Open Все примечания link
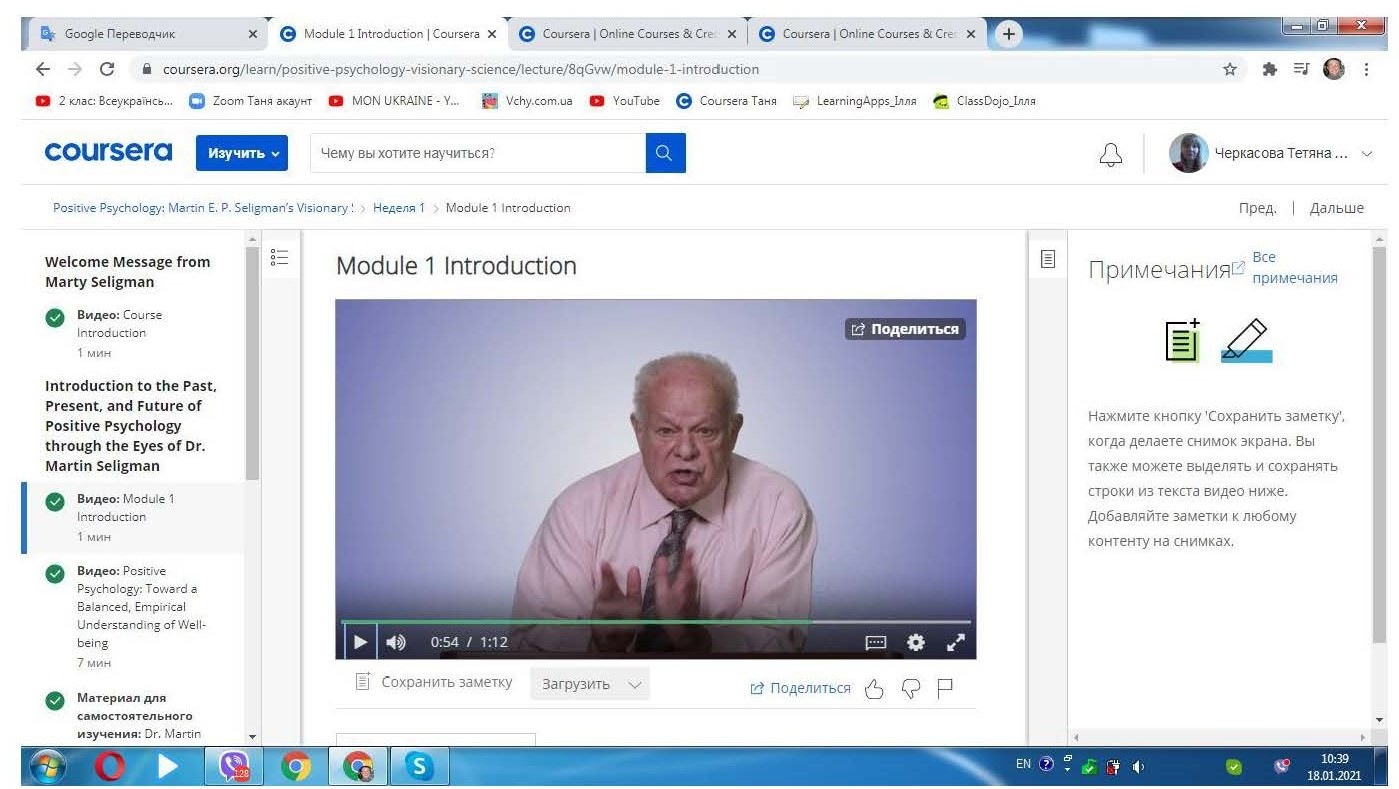This screenshot has width=1399, height=789. point(1286,267)
